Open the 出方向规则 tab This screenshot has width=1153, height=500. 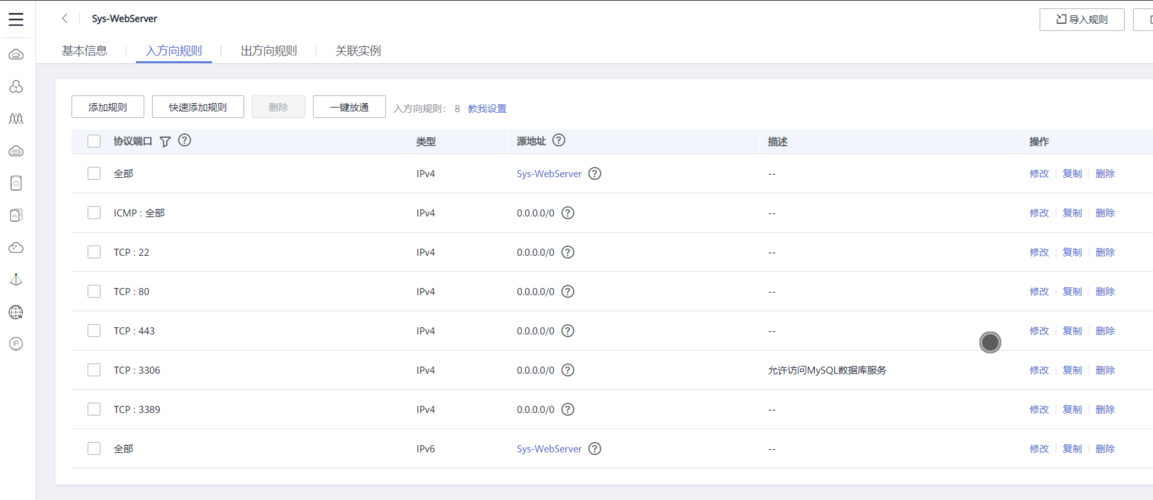269,51
